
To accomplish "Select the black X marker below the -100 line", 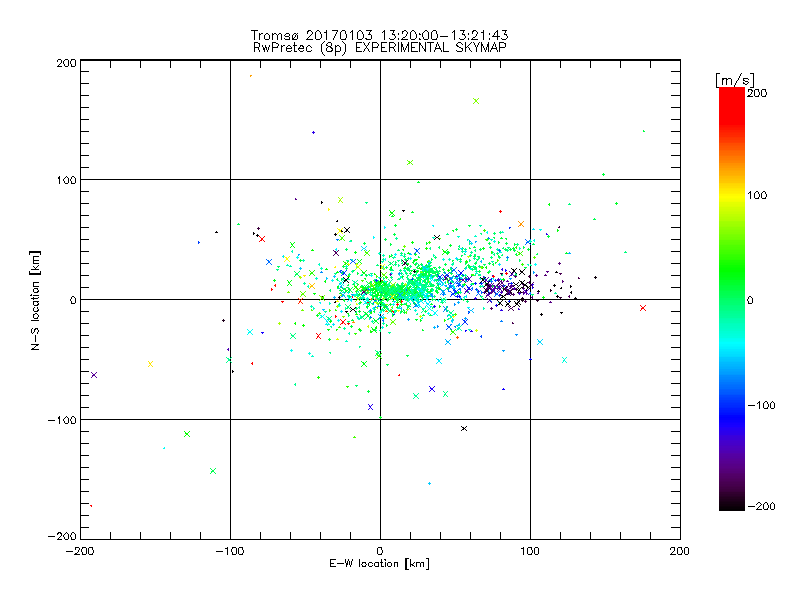I will pyautogui.click(x=464, y=429).
